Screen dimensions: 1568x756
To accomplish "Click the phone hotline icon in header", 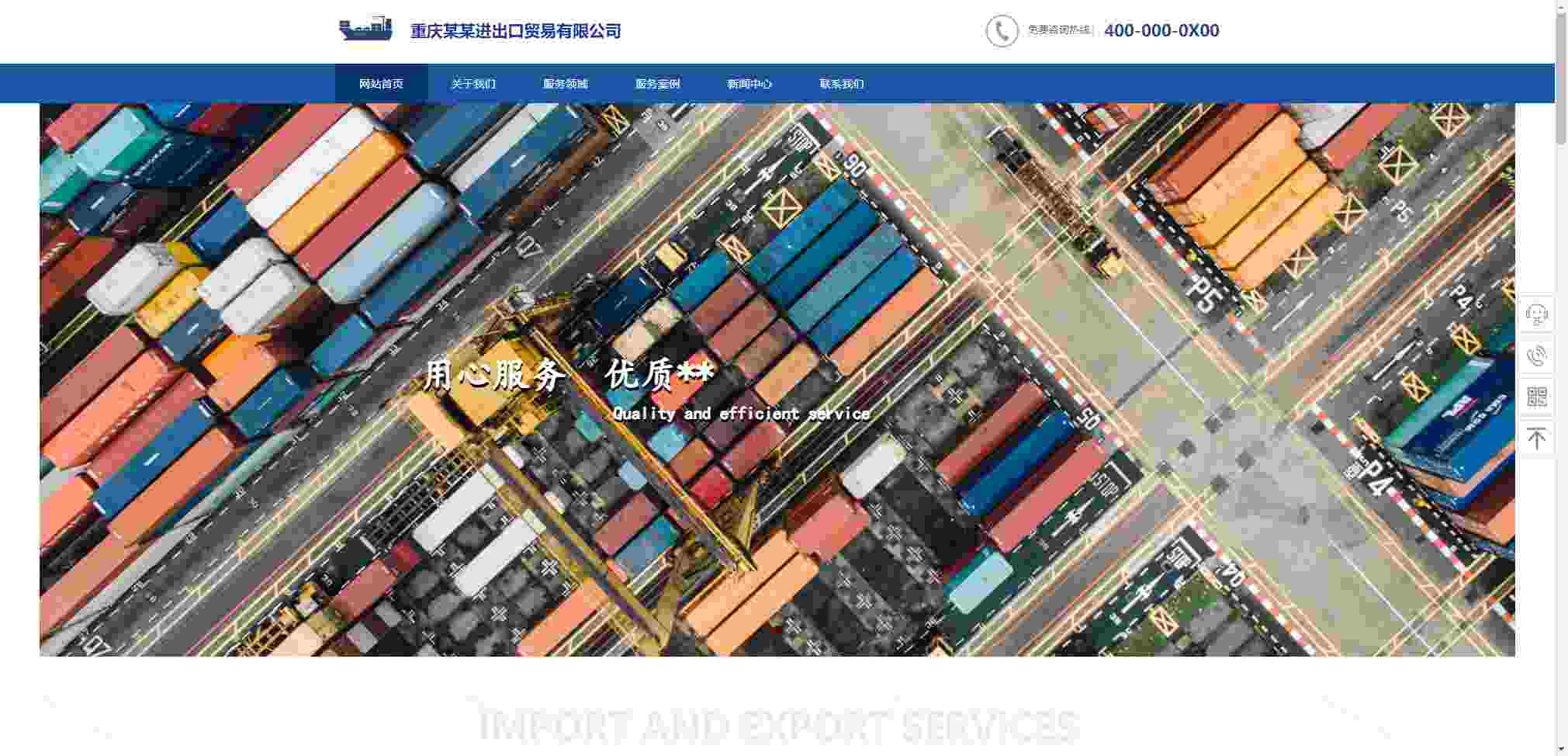I will click(x=1002, y=31).
